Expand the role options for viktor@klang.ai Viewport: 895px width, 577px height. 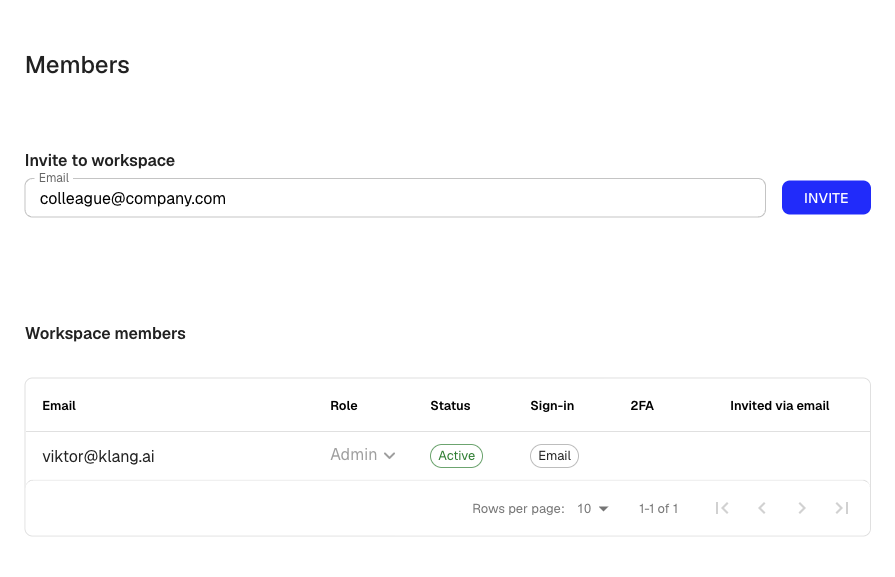coord(363,454)
